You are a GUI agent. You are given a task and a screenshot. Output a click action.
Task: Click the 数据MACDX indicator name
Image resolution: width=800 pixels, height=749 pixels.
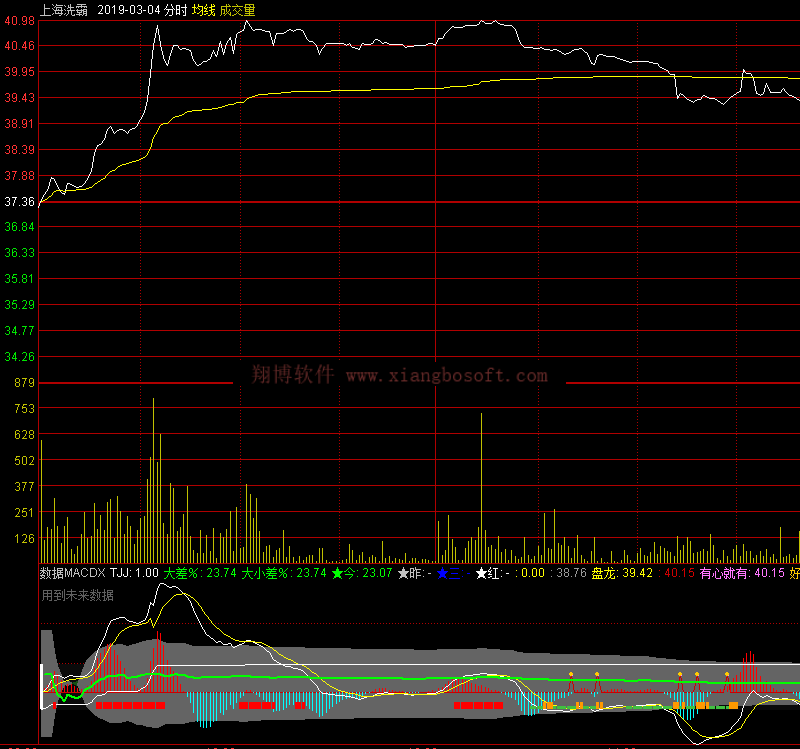pyautogui.click(x=73, y=573)
